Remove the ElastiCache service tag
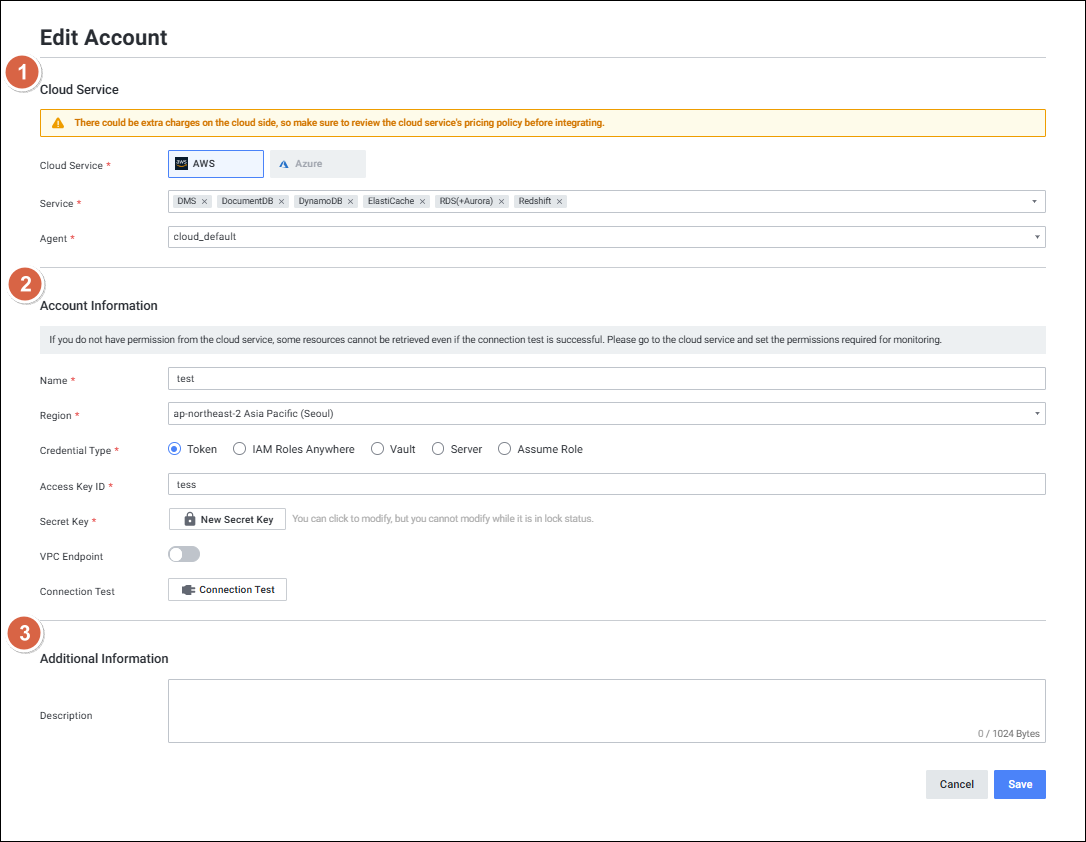1086x842 pixels. (x=423, y=202)
